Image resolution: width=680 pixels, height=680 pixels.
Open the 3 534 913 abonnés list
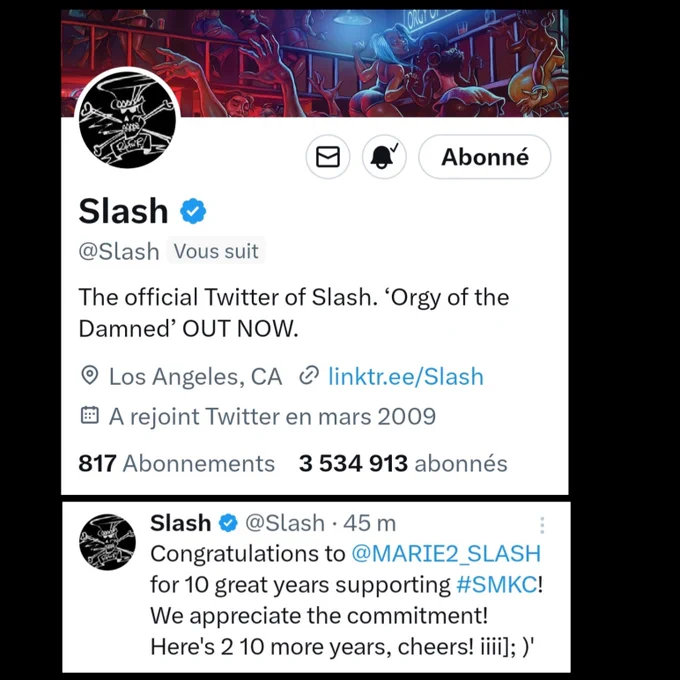(x=403, y=463)
